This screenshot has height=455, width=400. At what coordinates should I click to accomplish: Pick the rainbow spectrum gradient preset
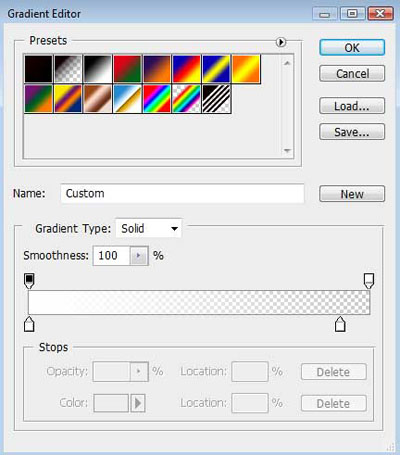157,99
